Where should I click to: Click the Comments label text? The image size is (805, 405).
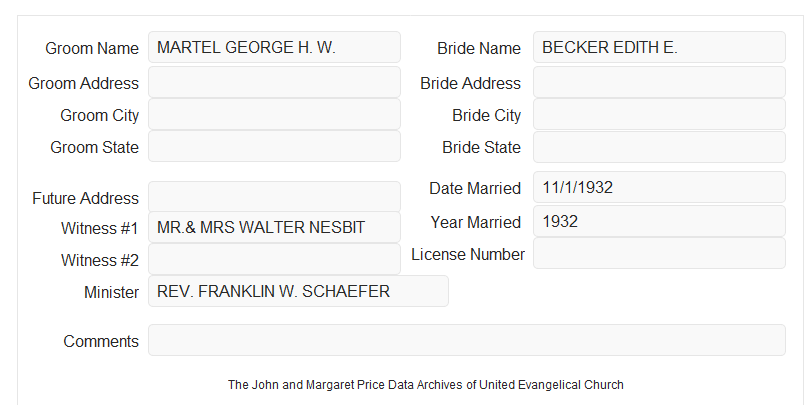pos(101,341)
